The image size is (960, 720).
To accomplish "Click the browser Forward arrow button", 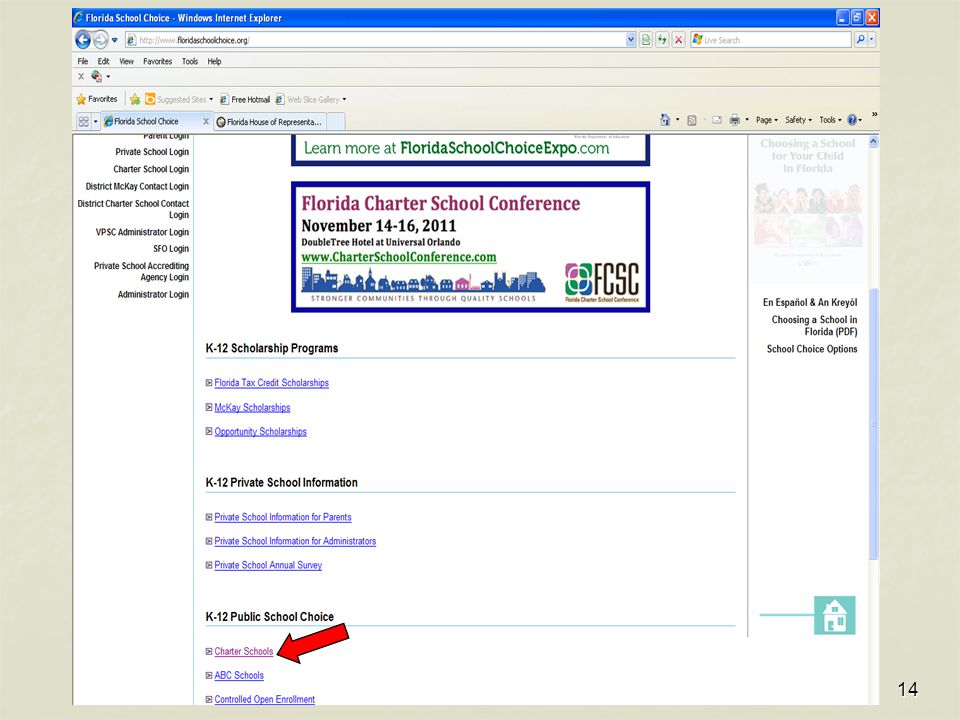I will (100, 40).
